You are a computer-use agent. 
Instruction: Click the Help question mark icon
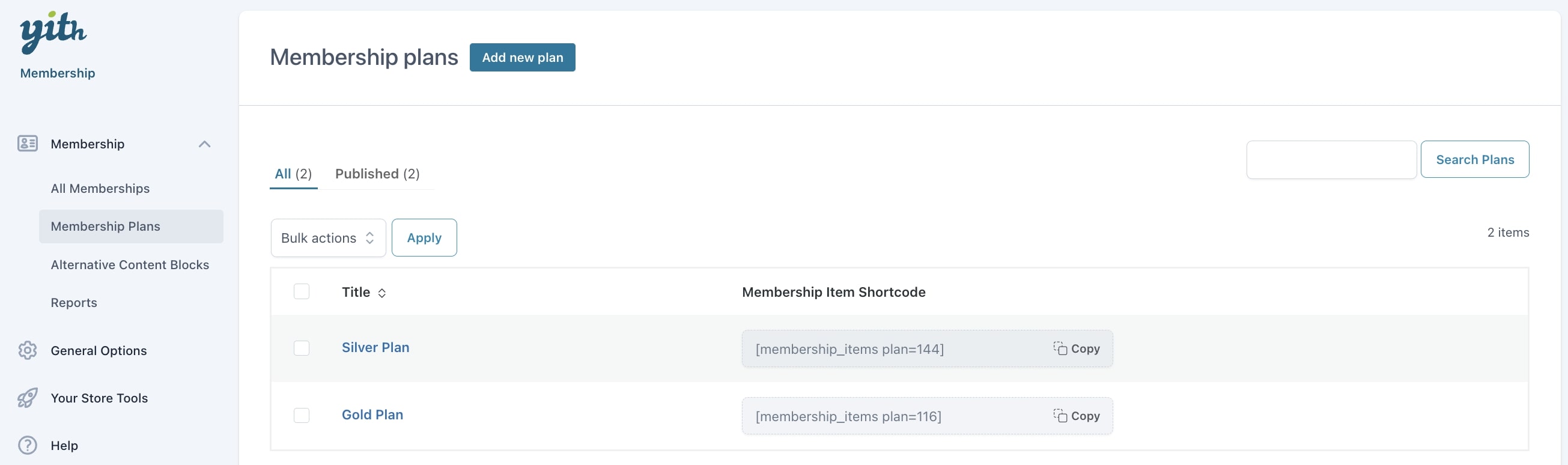pyautogui.click(x=28, y=446)
